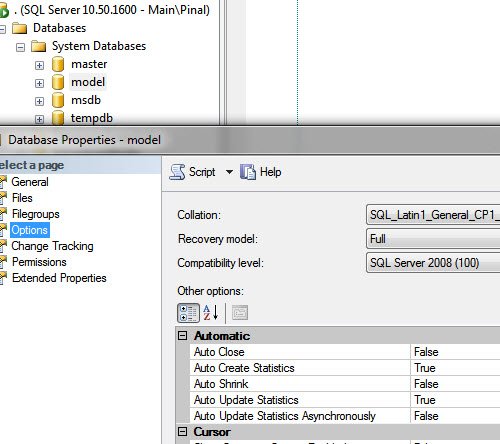Select the SQL Server 10.50.1600 server node
The height and width of the screenshot is (444, 500).
coord(112,10)
